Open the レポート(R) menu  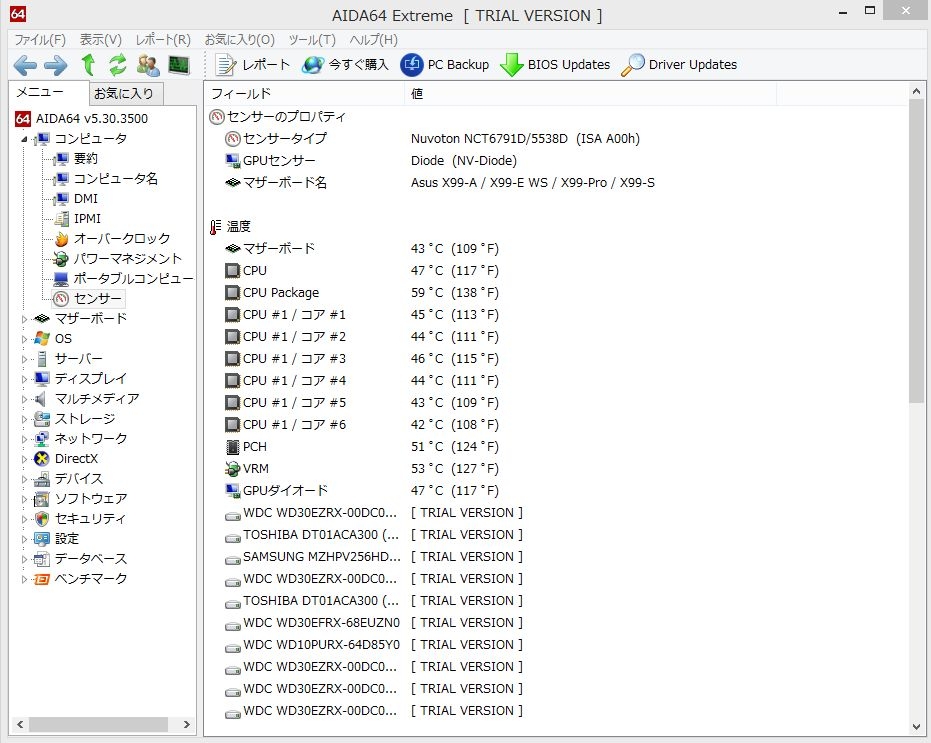[163, 40]
